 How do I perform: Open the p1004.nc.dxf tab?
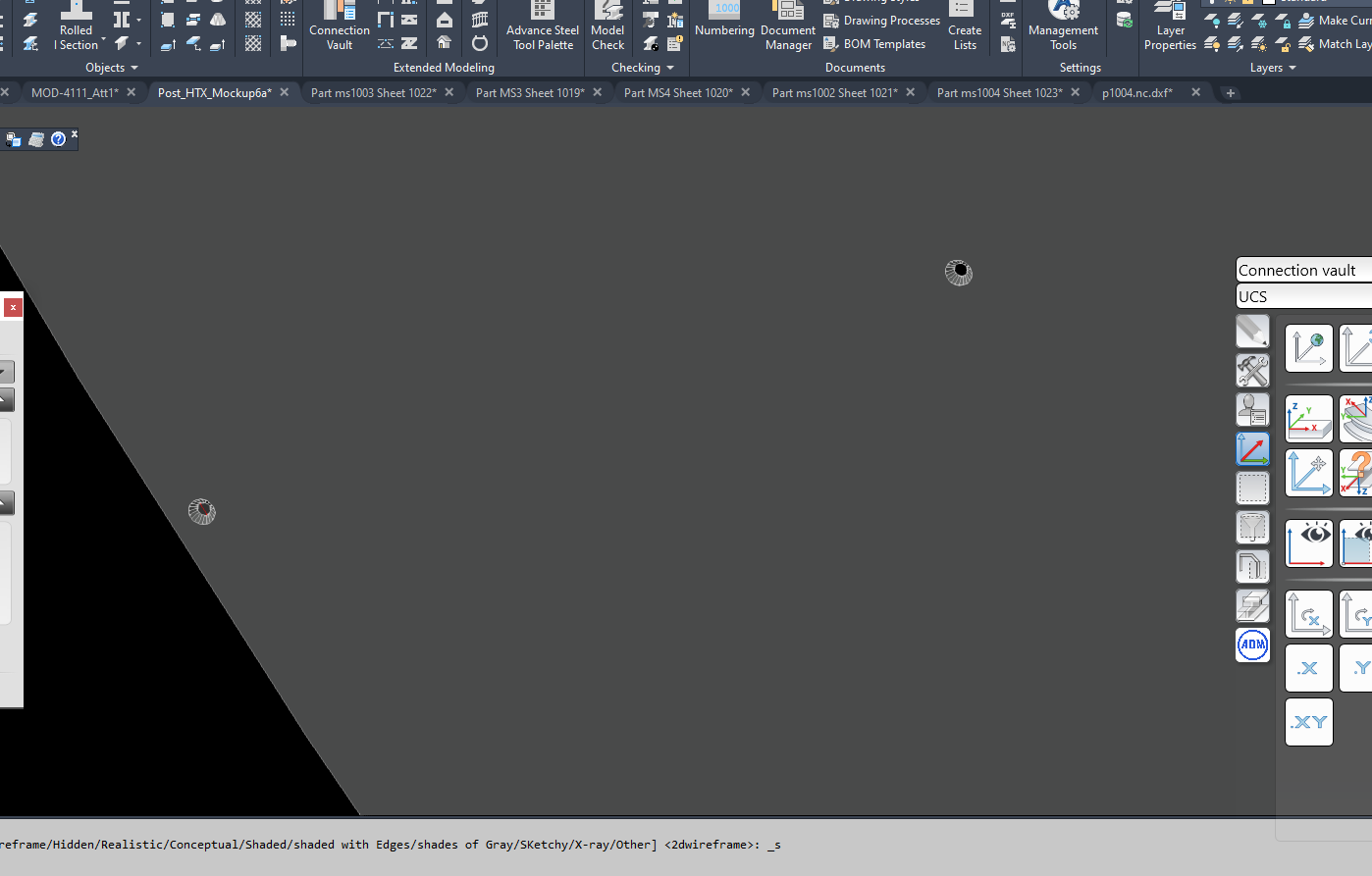point(1137,92)
